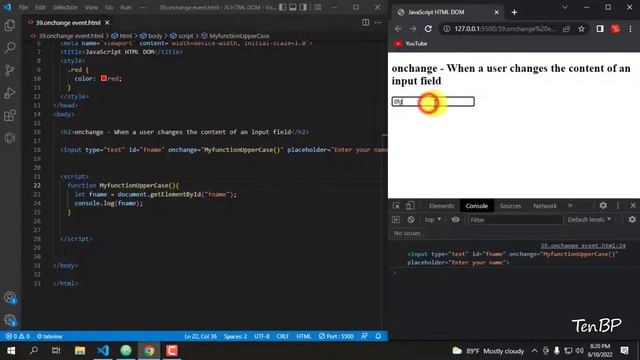Expand the hidden menus ellipsis in menu bar
Screen dimensions: 640x360
point(143,7)
